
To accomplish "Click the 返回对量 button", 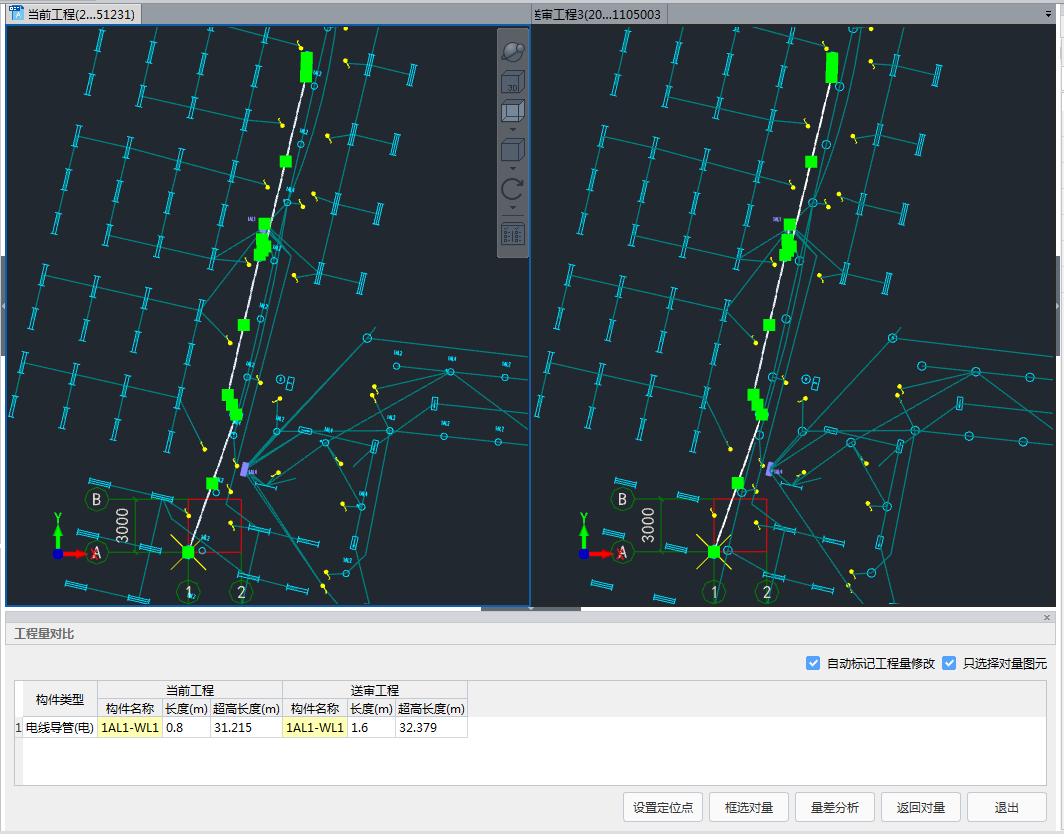I will pyautogui.click(x=921, y=807).
